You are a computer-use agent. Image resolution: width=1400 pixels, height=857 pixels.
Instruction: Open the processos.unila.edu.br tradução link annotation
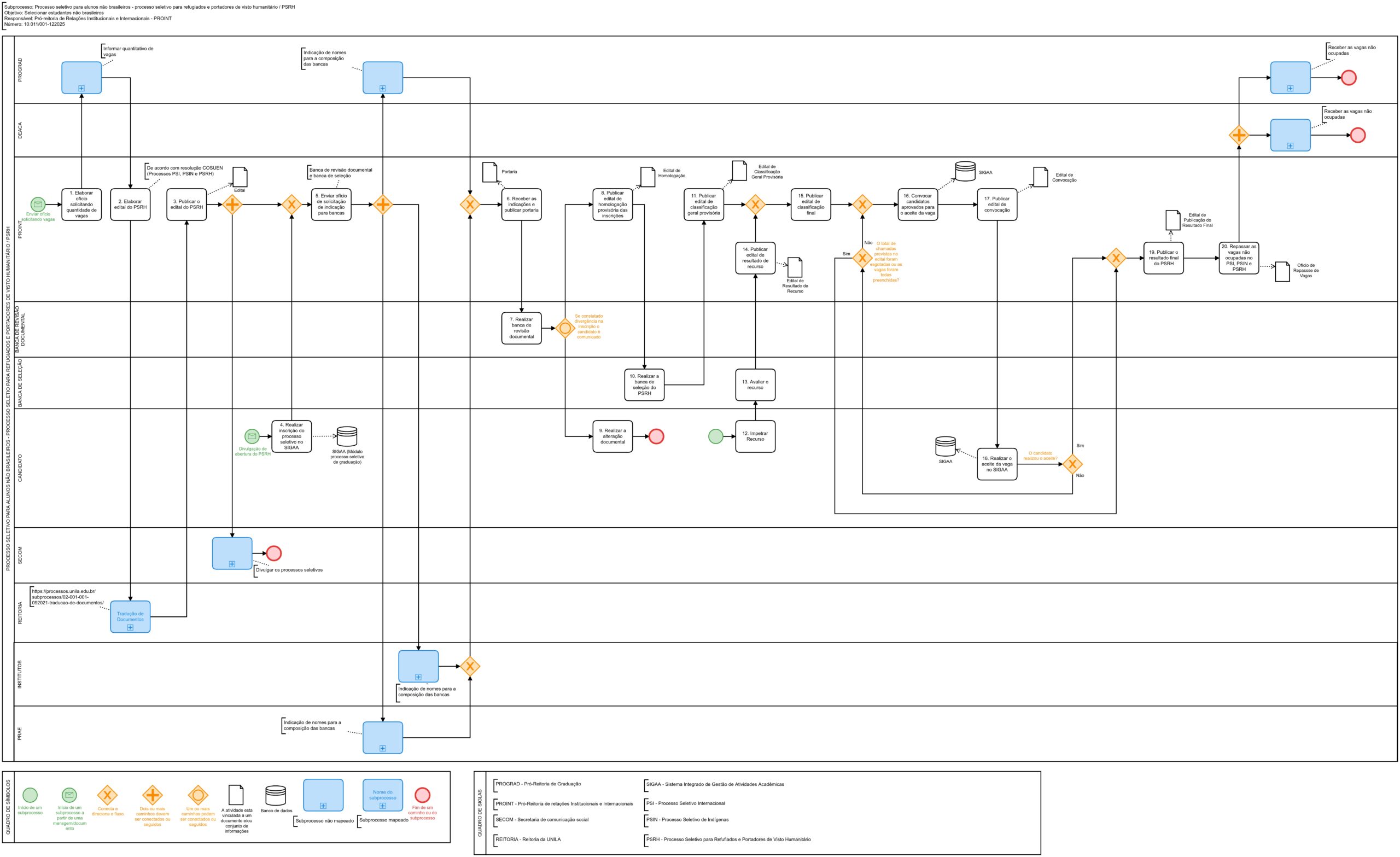(67, 597)
